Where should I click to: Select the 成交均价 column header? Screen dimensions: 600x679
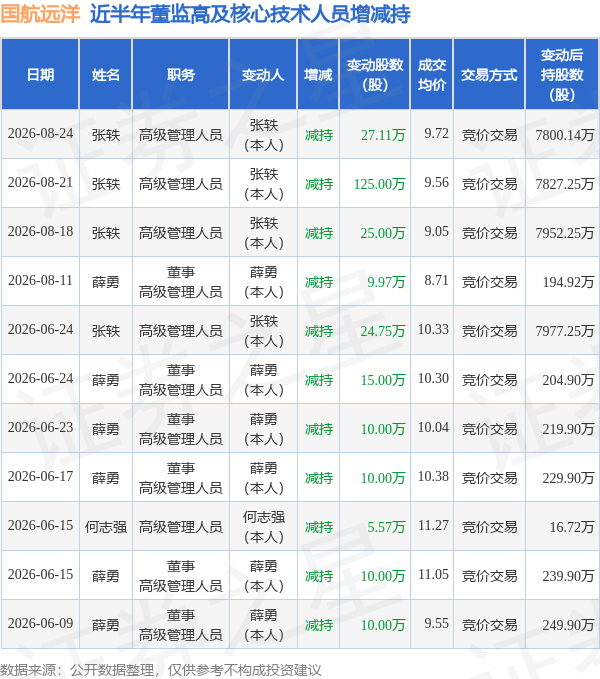point(432,74)
